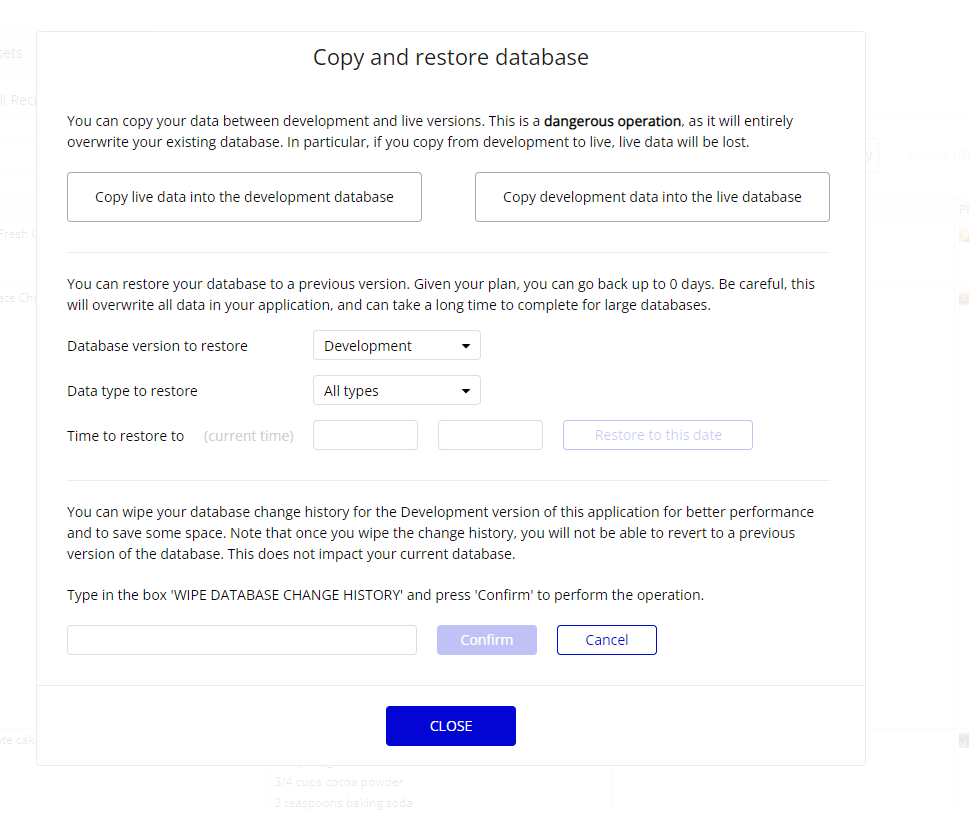This screenshot has width=969, height=814.
Task: Click the (current time) placeholder text
Action: pyautogui.click(x=248, y=436)
